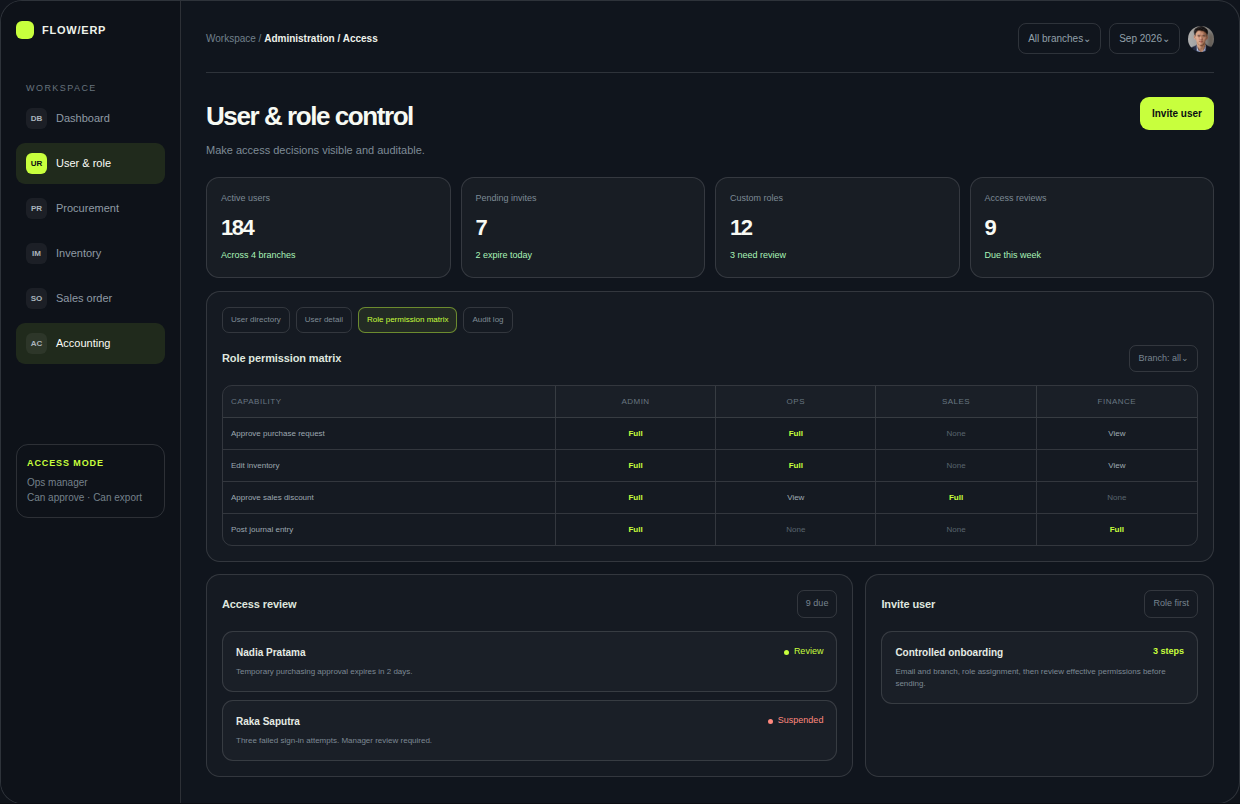Click the ADMIN column header

[x=635, y=401]
